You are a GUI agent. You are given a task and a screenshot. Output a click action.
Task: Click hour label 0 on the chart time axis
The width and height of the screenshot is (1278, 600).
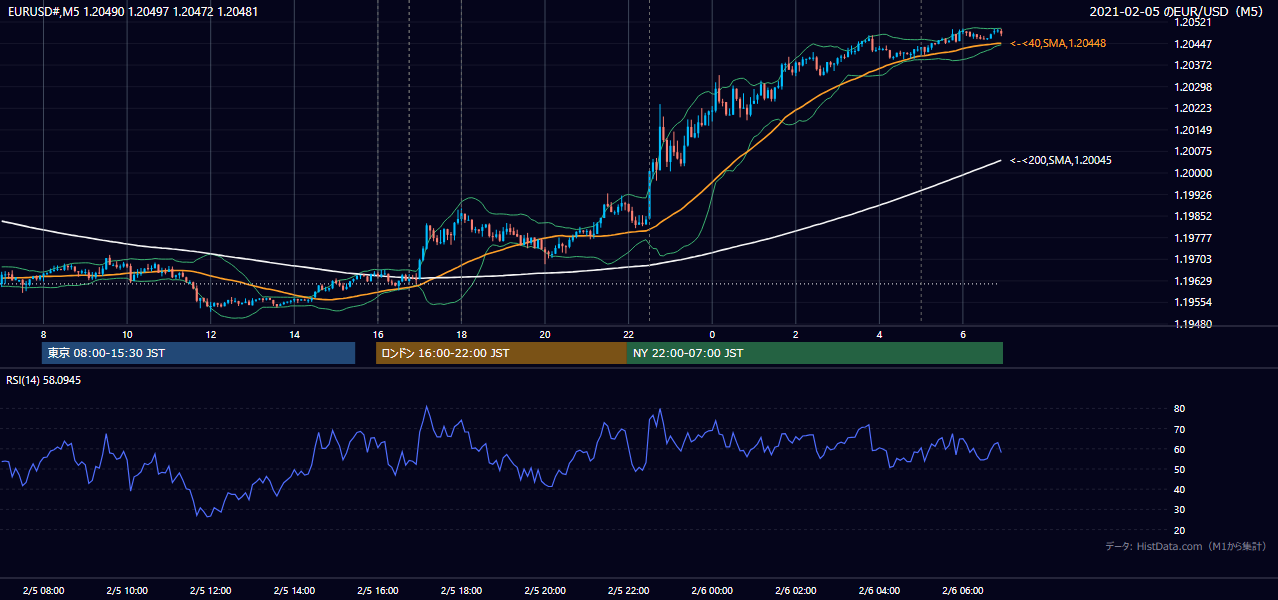(712, 334)
